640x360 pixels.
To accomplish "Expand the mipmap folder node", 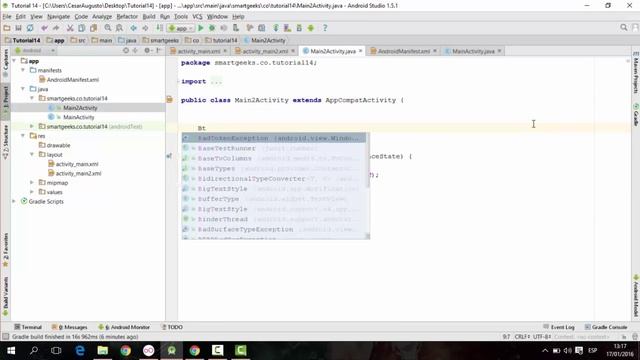I will (32, 182).
